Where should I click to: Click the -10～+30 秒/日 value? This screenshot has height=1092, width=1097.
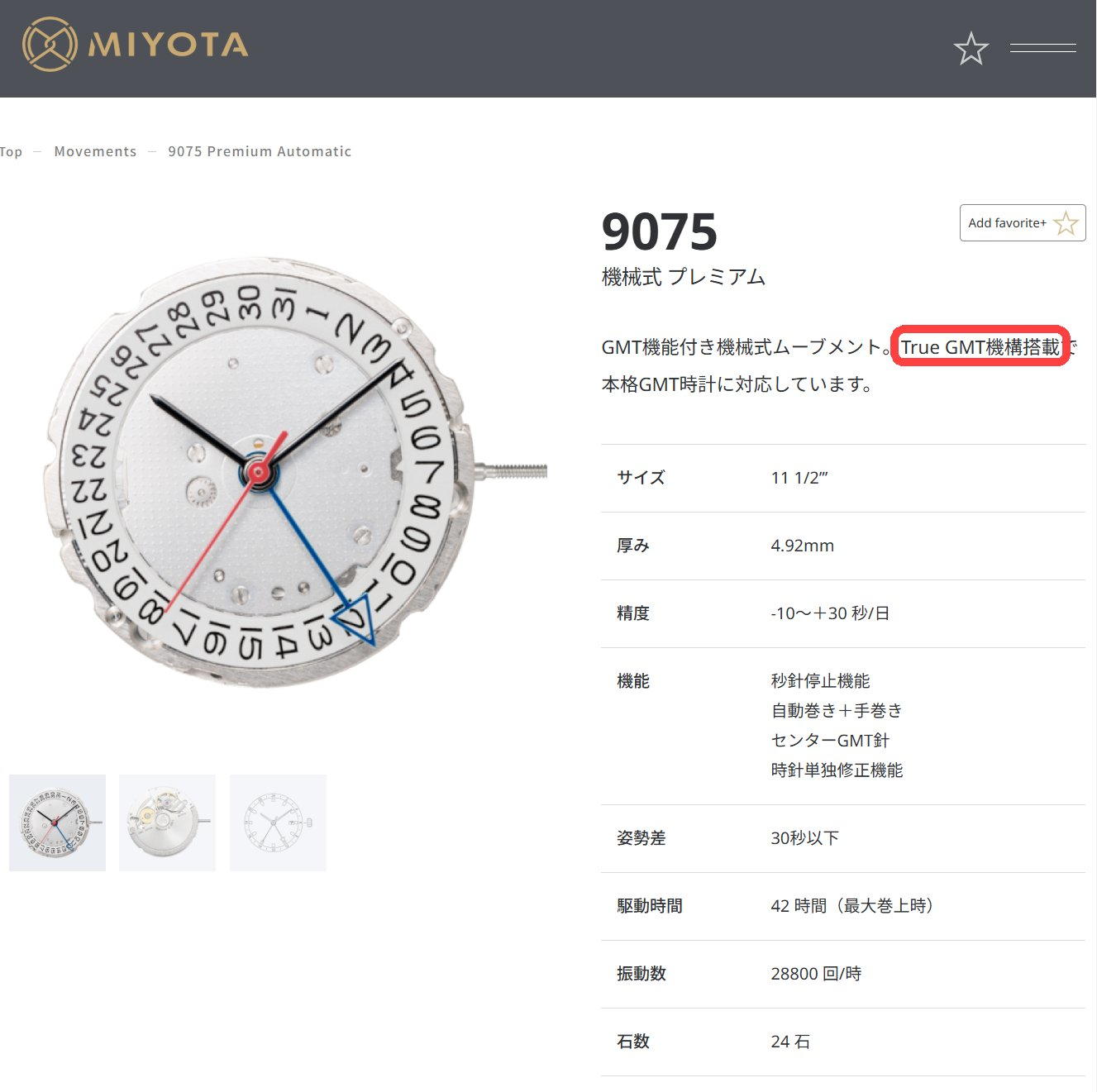point(830,613)
